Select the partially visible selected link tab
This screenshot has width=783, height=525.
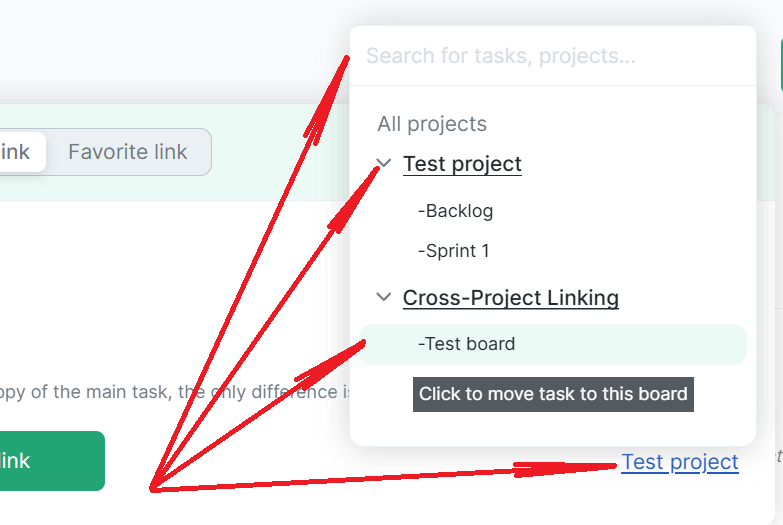pos(18,152)
